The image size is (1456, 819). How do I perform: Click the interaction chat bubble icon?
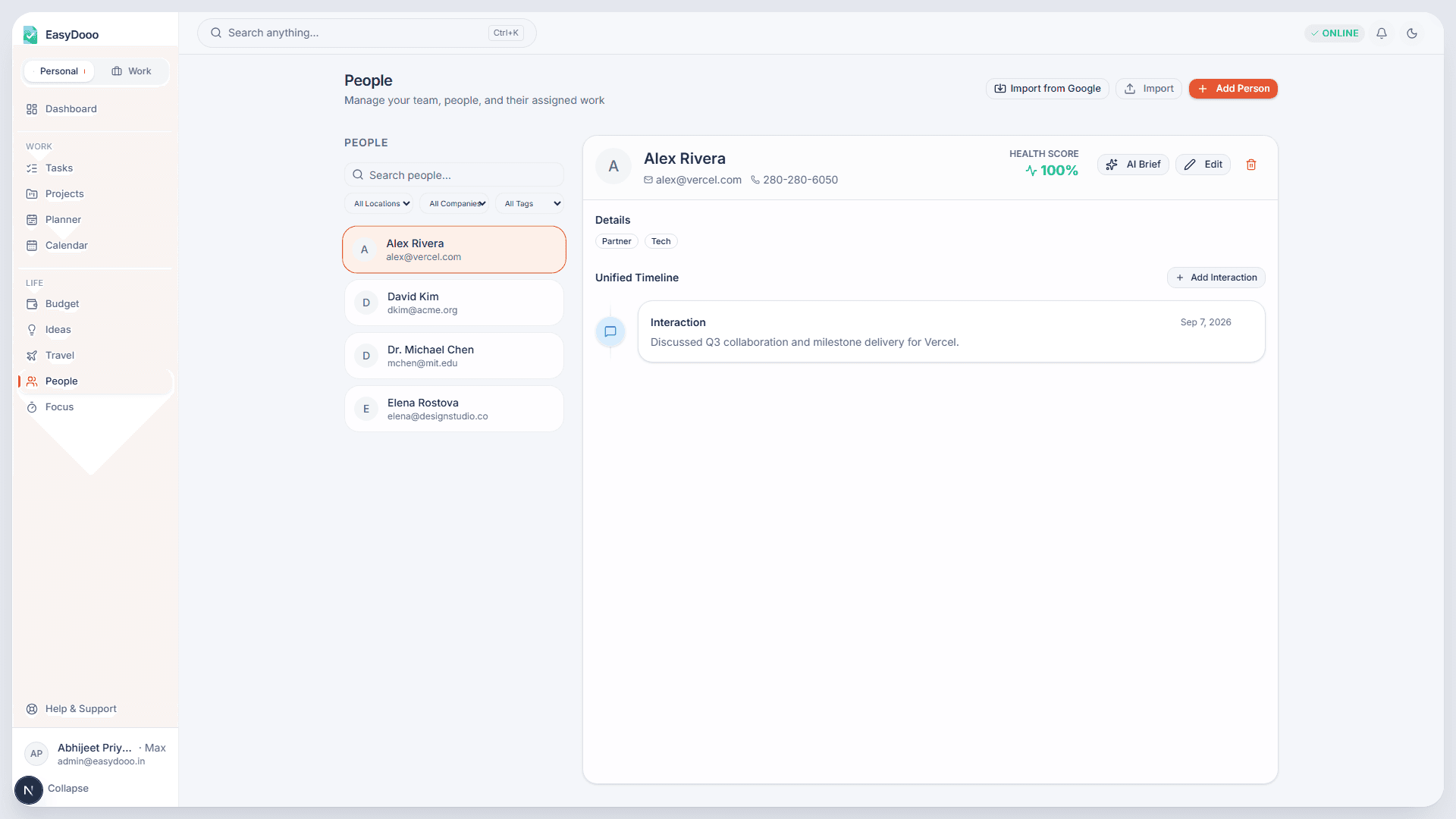(610, 331)
